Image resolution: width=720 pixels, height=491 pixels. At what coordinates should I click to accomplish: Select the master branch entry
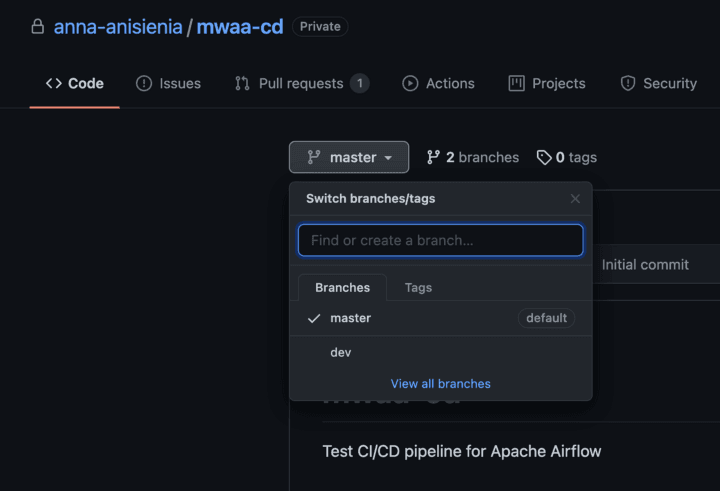tap(441, 318)
